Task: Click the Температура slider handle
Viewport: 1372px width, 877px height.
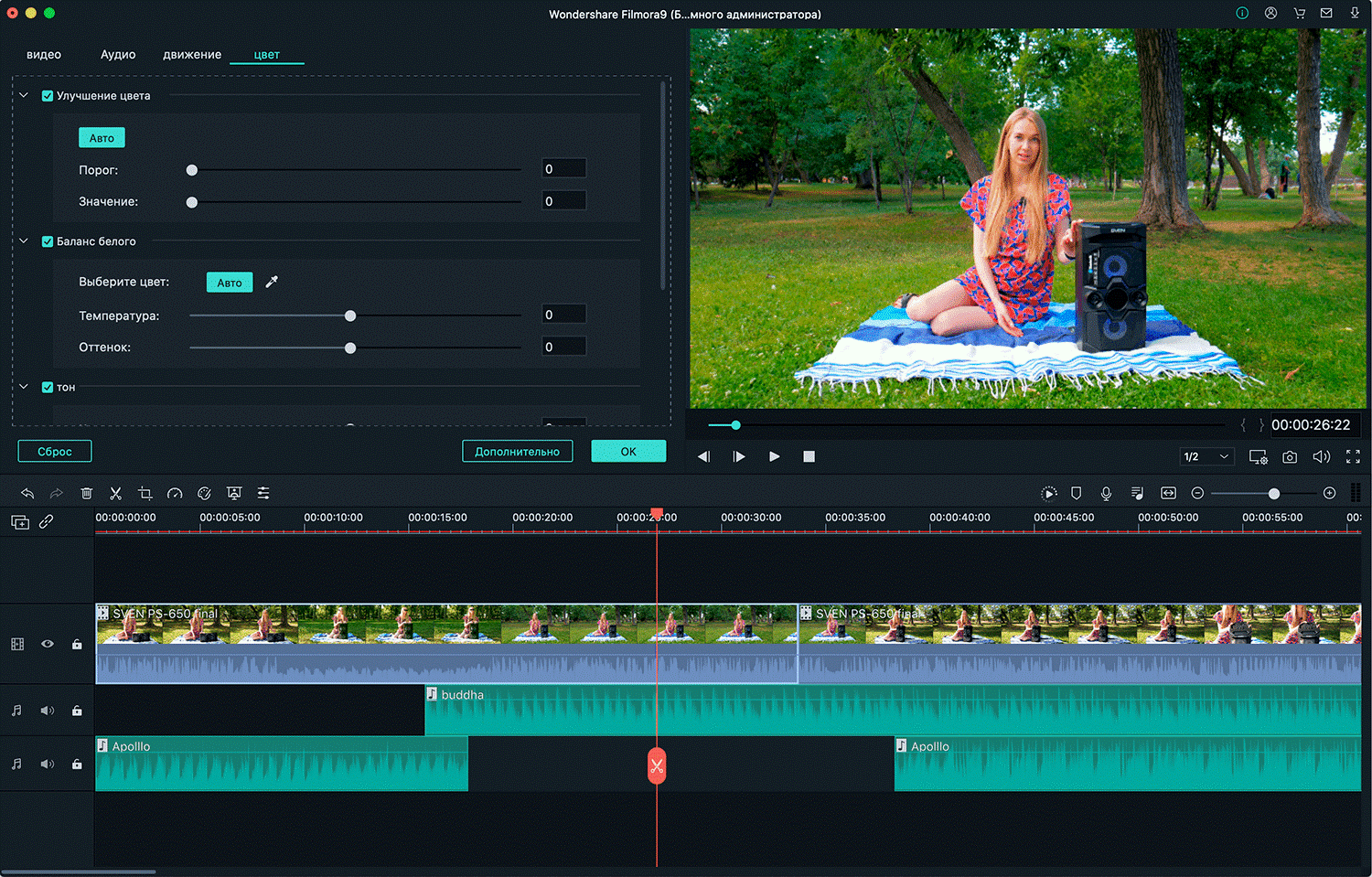Action: [350, 316]
